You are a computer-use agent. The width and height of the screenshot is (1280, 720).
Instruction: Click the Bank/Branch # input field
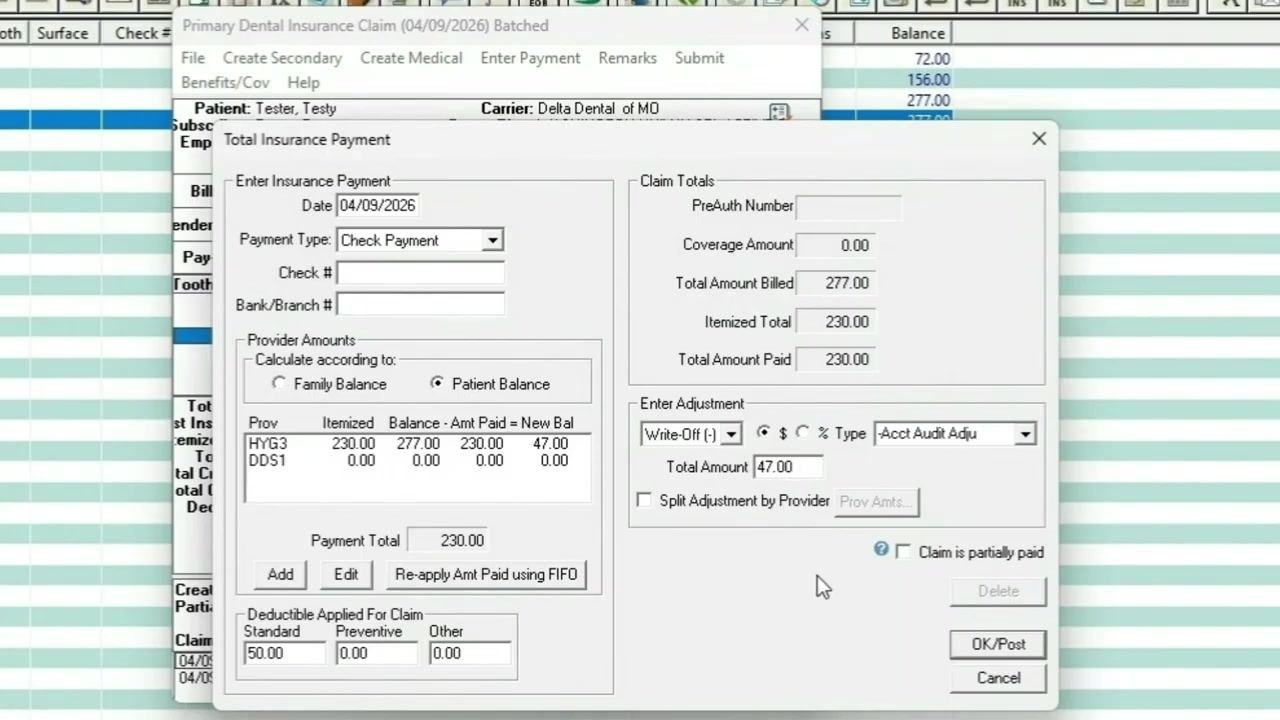(x=420, y=304)
